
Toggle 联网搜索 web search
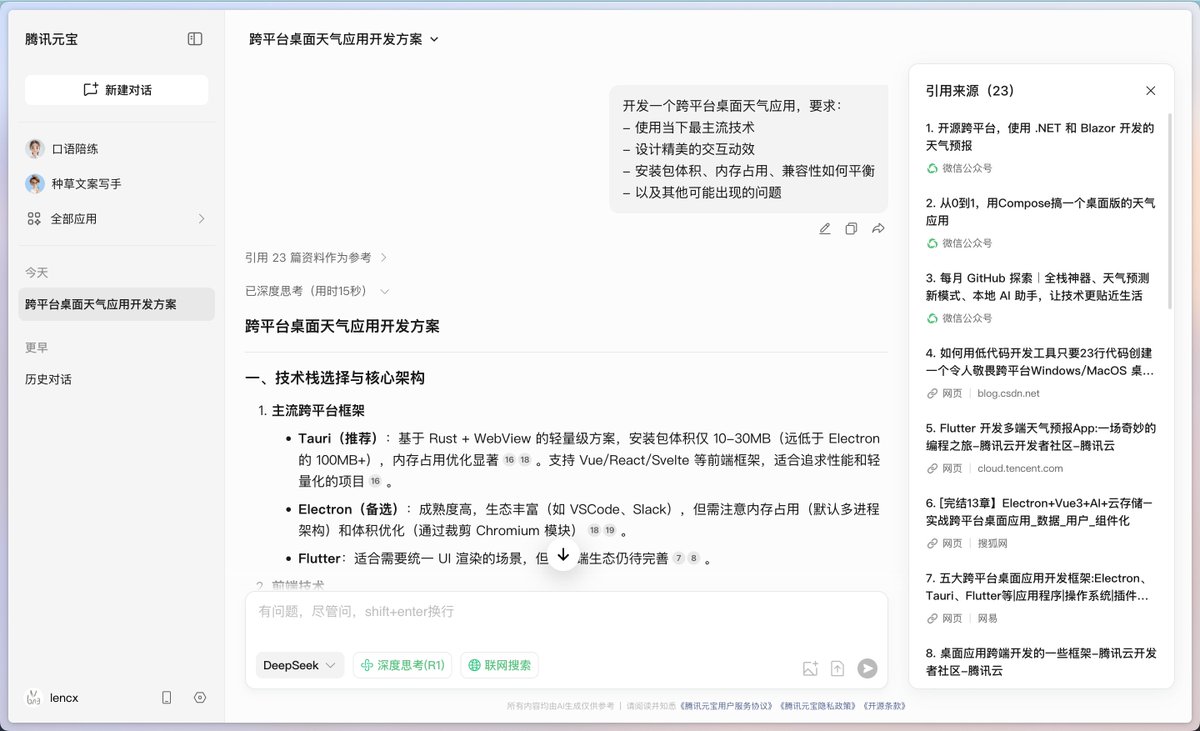pos(500,665)
